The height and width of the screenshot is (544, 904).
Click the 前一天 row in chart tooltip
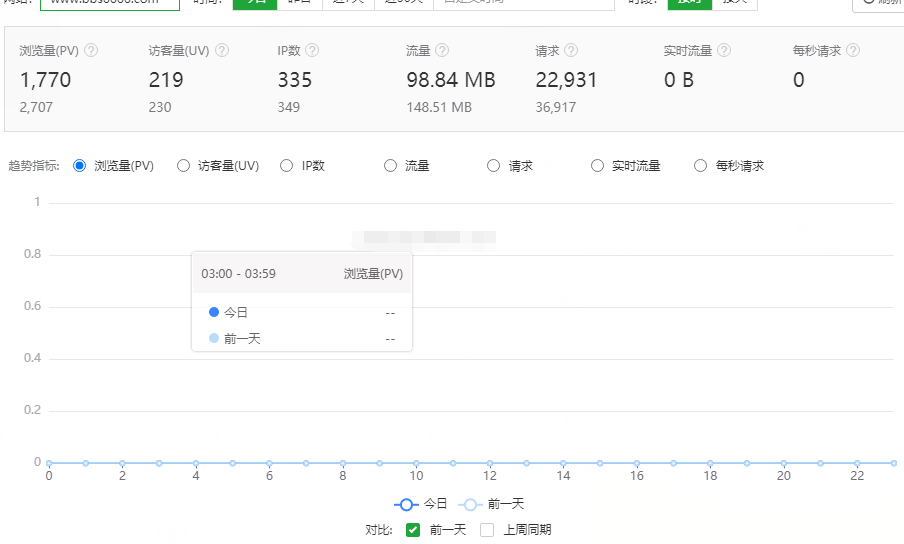click(x=302, y=338)
